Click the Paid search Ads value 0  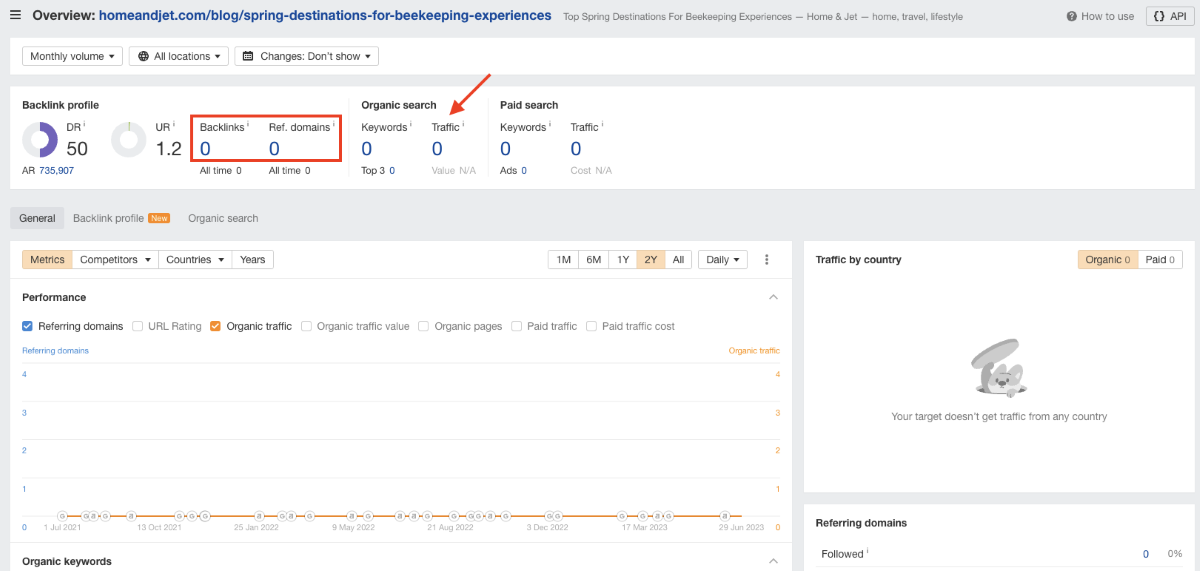click(x=524, y=171)
